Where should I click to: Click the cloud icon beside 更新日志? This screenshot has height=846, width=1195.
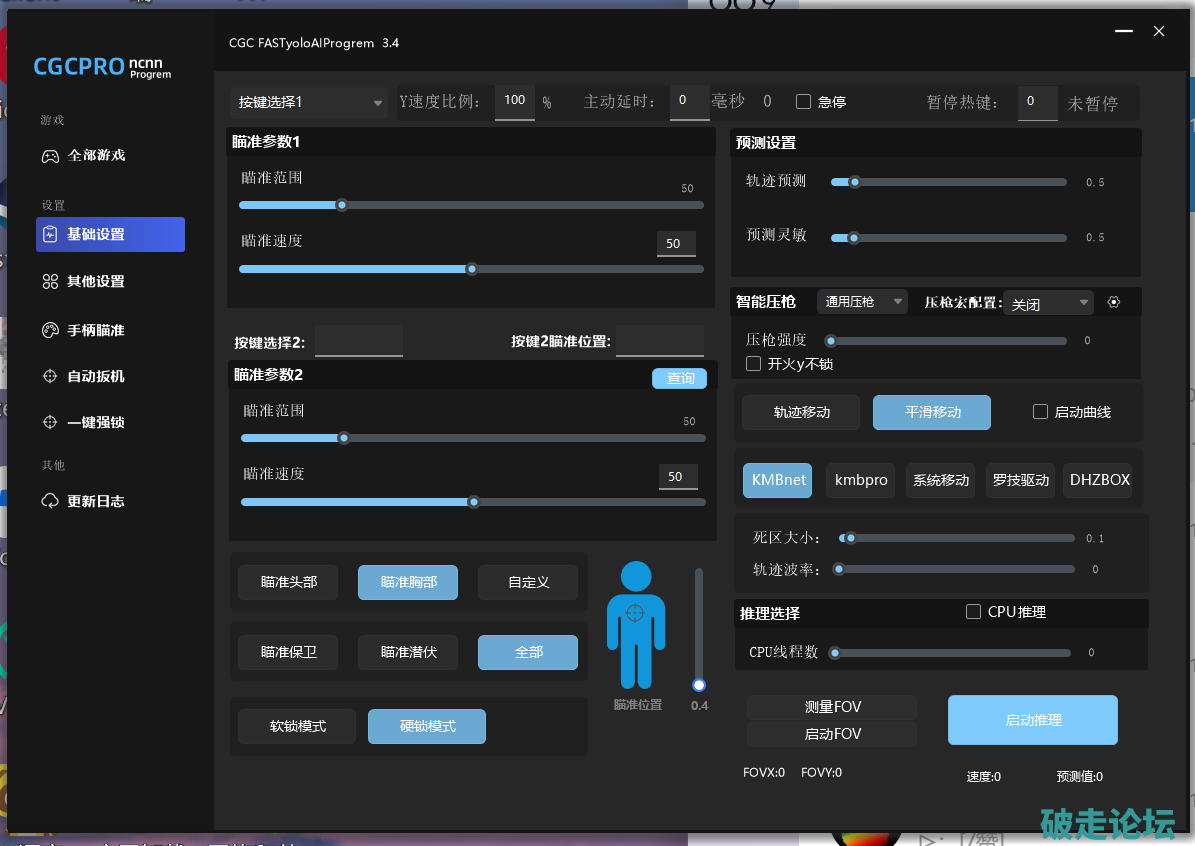coord(50,501)
